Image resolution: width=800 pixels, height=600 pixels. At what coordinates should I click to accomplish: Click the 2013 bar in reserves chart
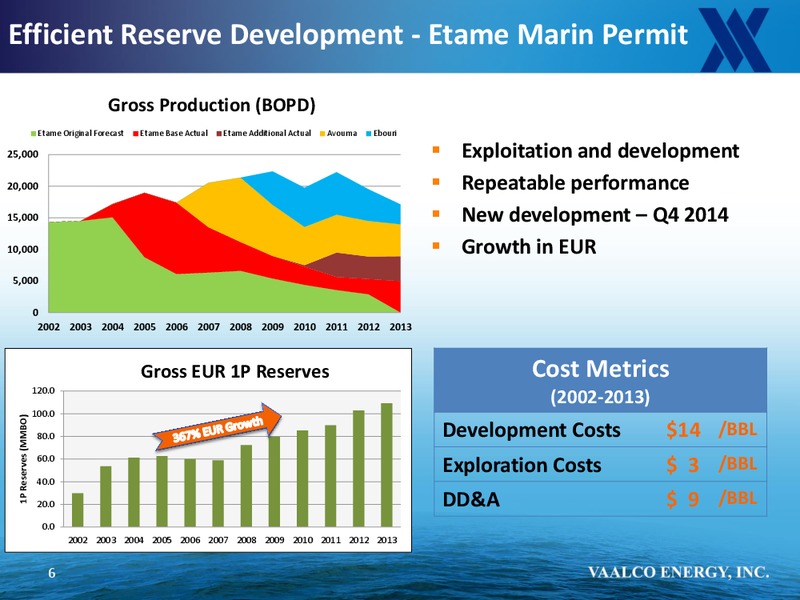[x=387, y=465]
